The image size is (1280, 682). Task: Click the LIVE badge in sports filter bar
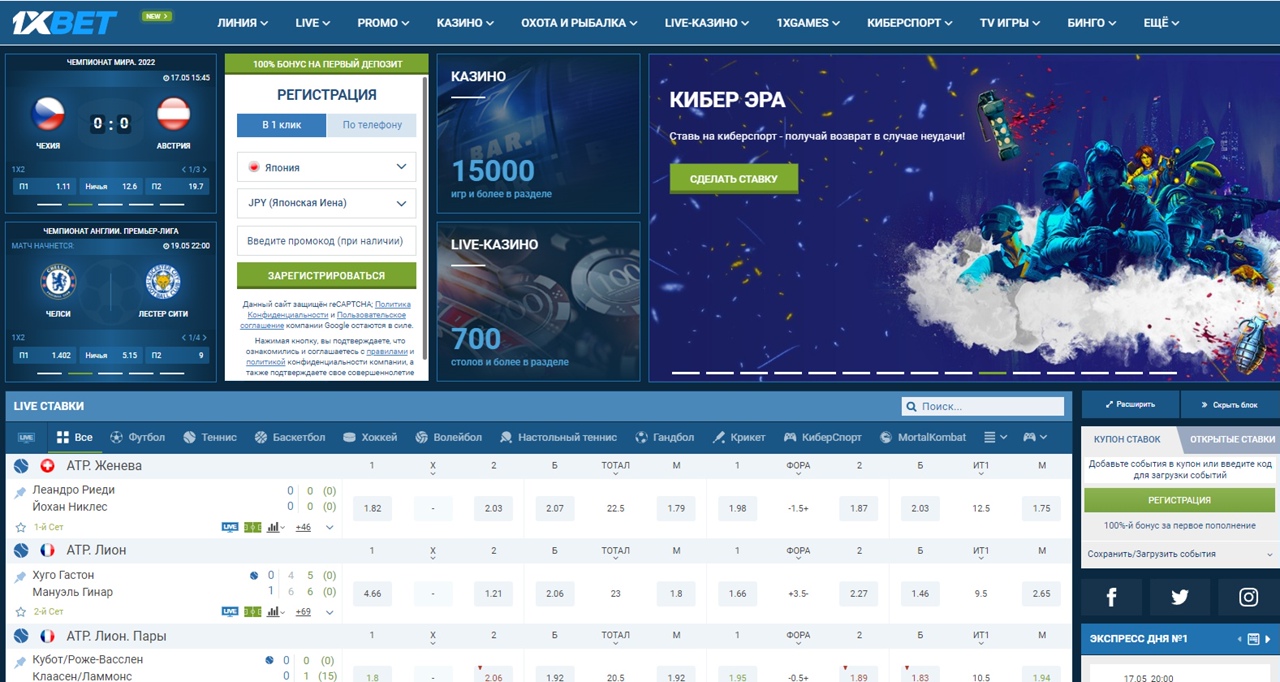pos(26,438)
